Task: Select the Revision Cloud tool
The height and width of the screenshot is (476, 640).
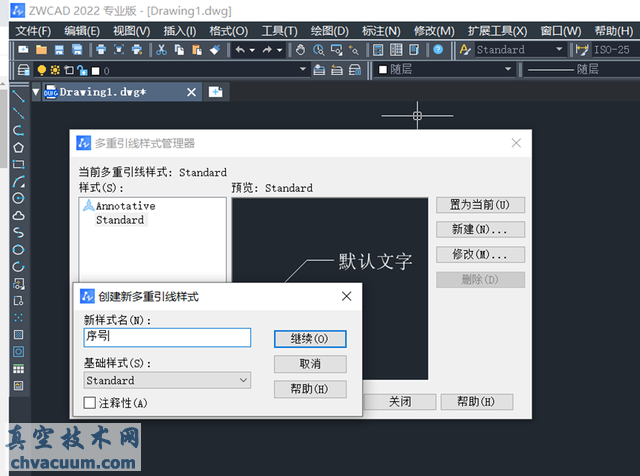Action: click(x=18, y=215)
